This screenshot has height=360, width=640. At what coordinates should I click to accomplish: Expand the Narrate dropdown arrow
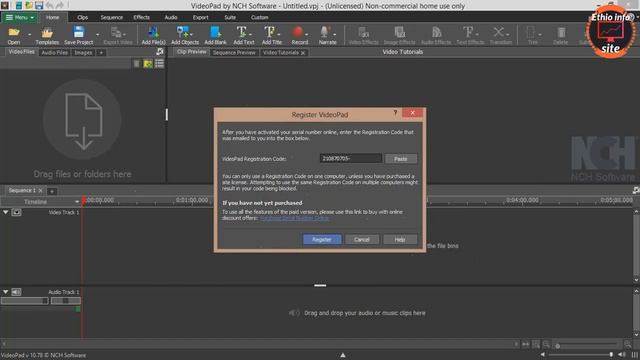[x=335, y=34]
